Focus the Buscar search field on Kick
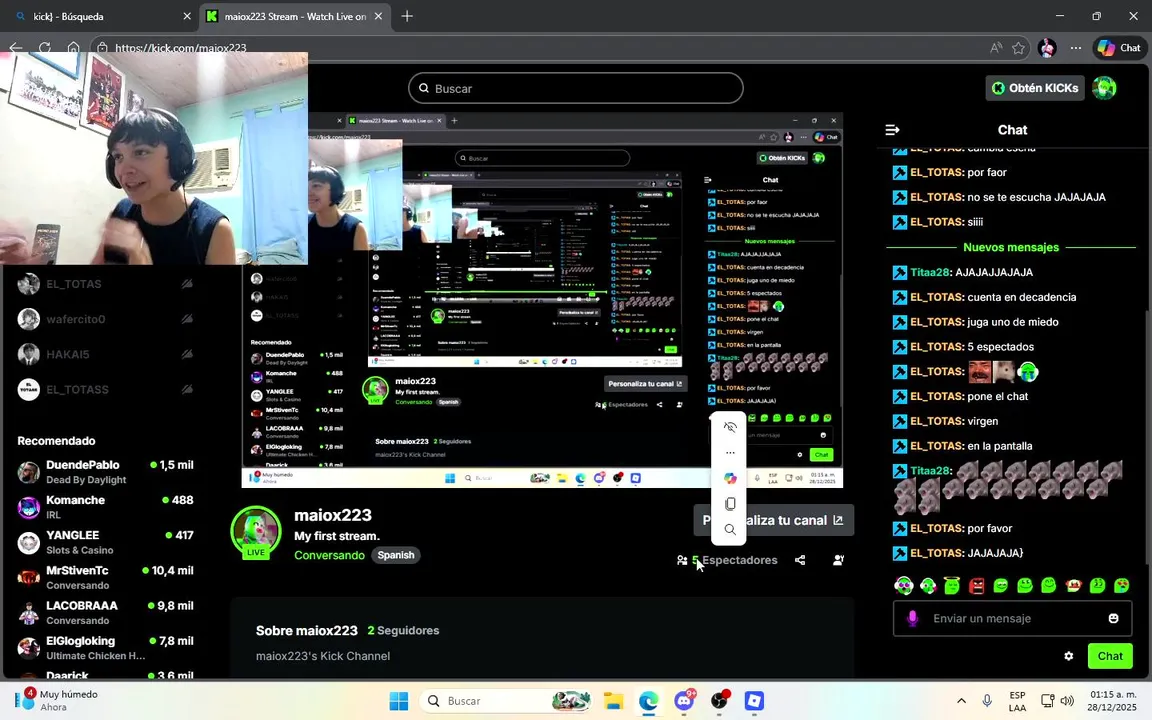 click(576, 88)
